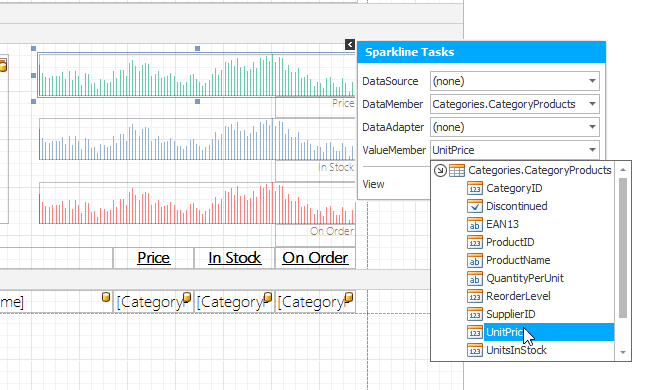This screenshot has height=390, width=650.
Task: Click the data binding icon on the Price cell
Action: pos(187,297)
